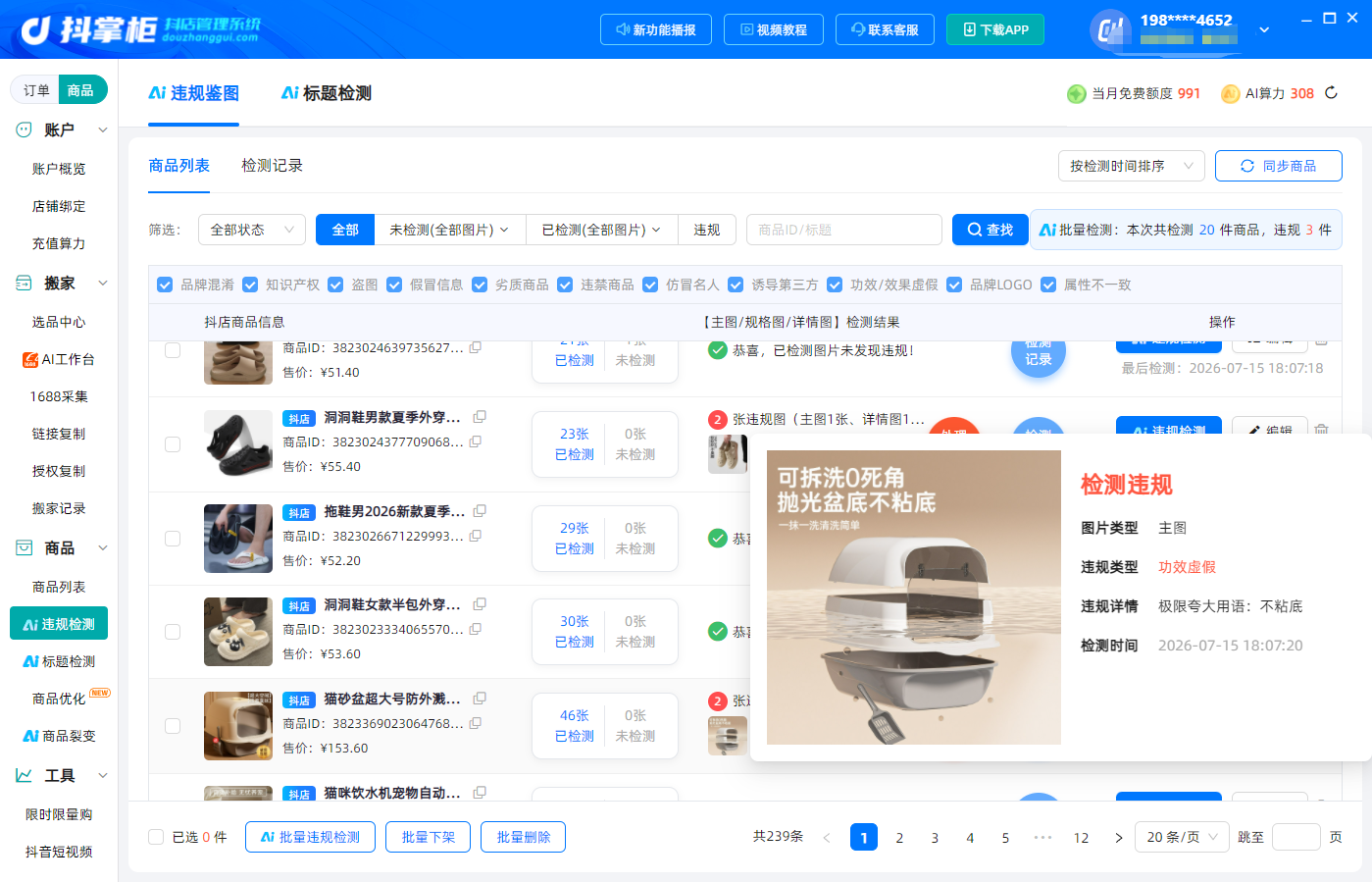This screenshot has width=1372, height=882.
Task: Toggle the 盗图 checkbox
Action: (335, 285)
